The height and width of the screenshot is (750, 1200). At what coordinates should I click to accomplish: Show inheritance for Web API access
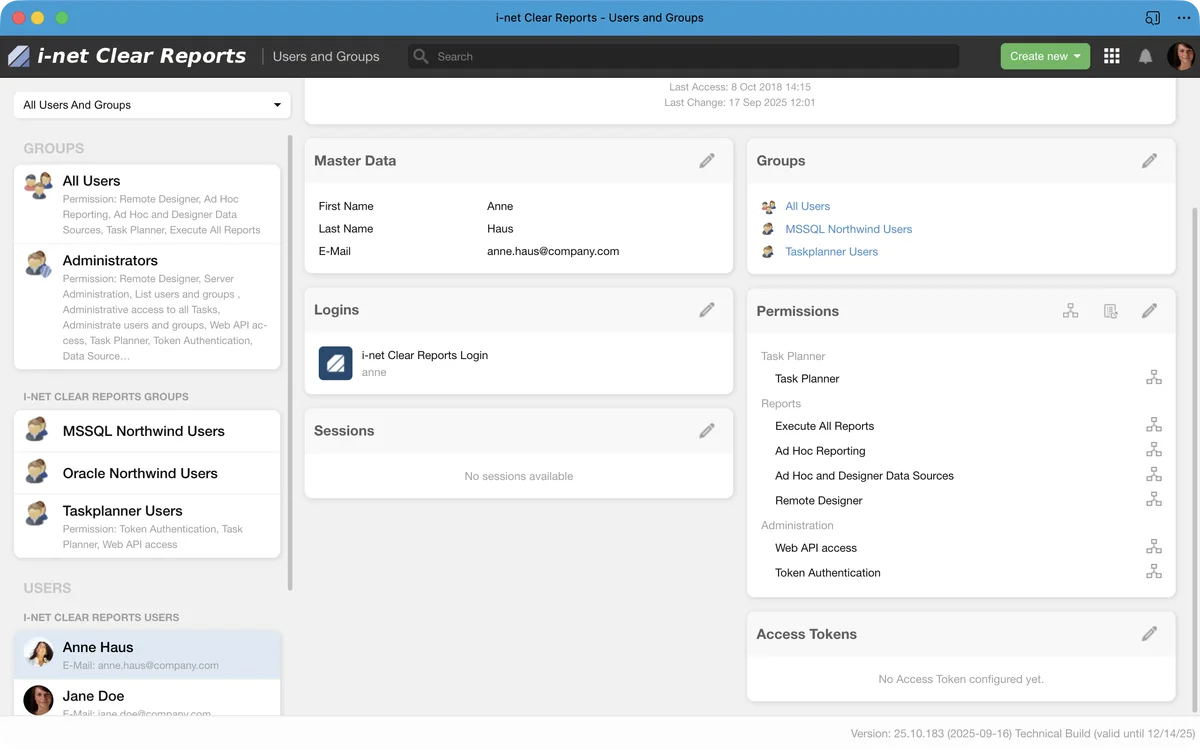point(1153,548)
